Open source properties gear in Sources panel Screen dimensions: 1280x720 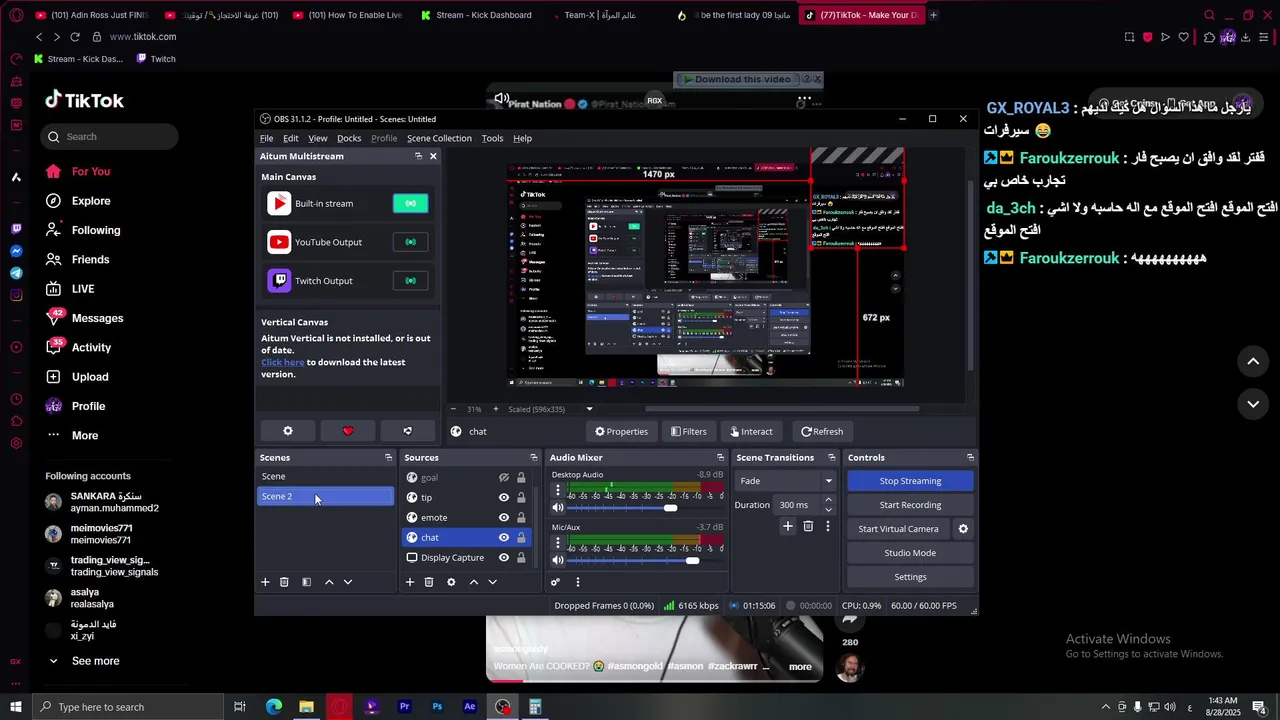(x=451, y=582)
